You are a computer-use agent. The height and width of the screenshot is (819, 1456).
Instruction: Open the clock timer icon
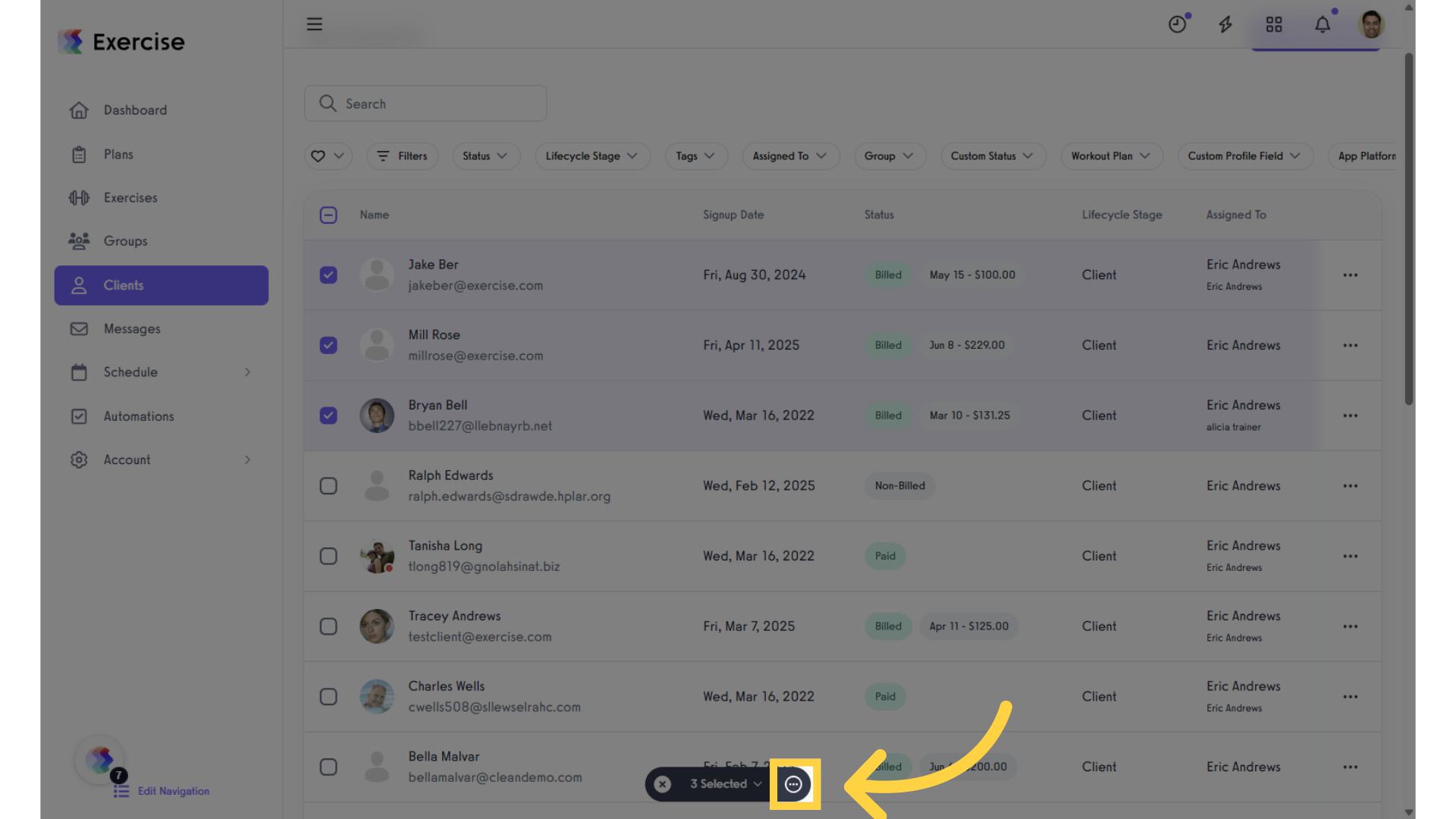[1177, 24]
